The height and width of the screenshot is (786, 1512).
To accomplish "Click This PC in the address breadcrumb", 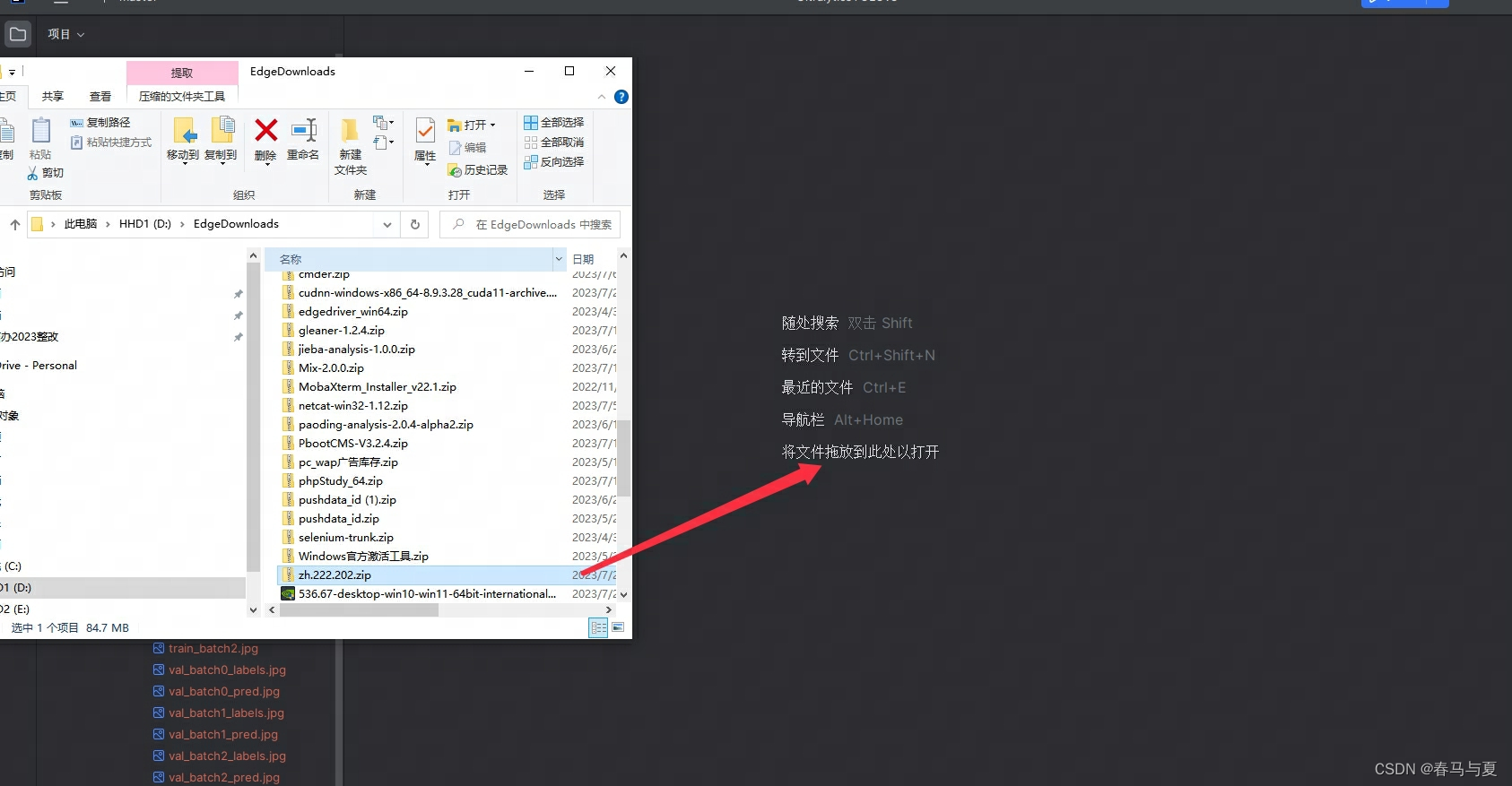I will pos(81,224).
